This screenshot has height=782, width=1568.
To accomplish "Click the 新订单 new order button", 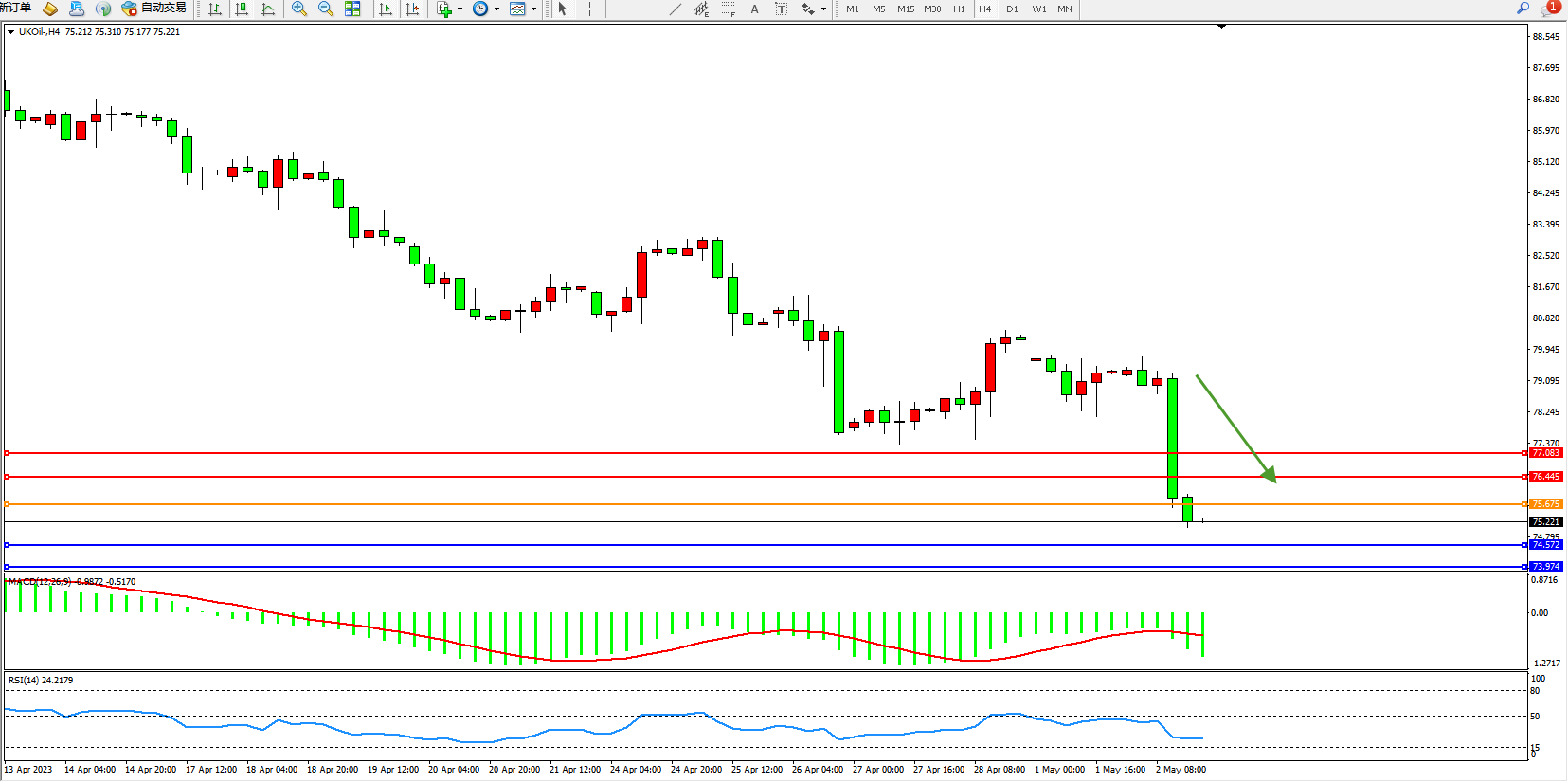I will (16, 8).
